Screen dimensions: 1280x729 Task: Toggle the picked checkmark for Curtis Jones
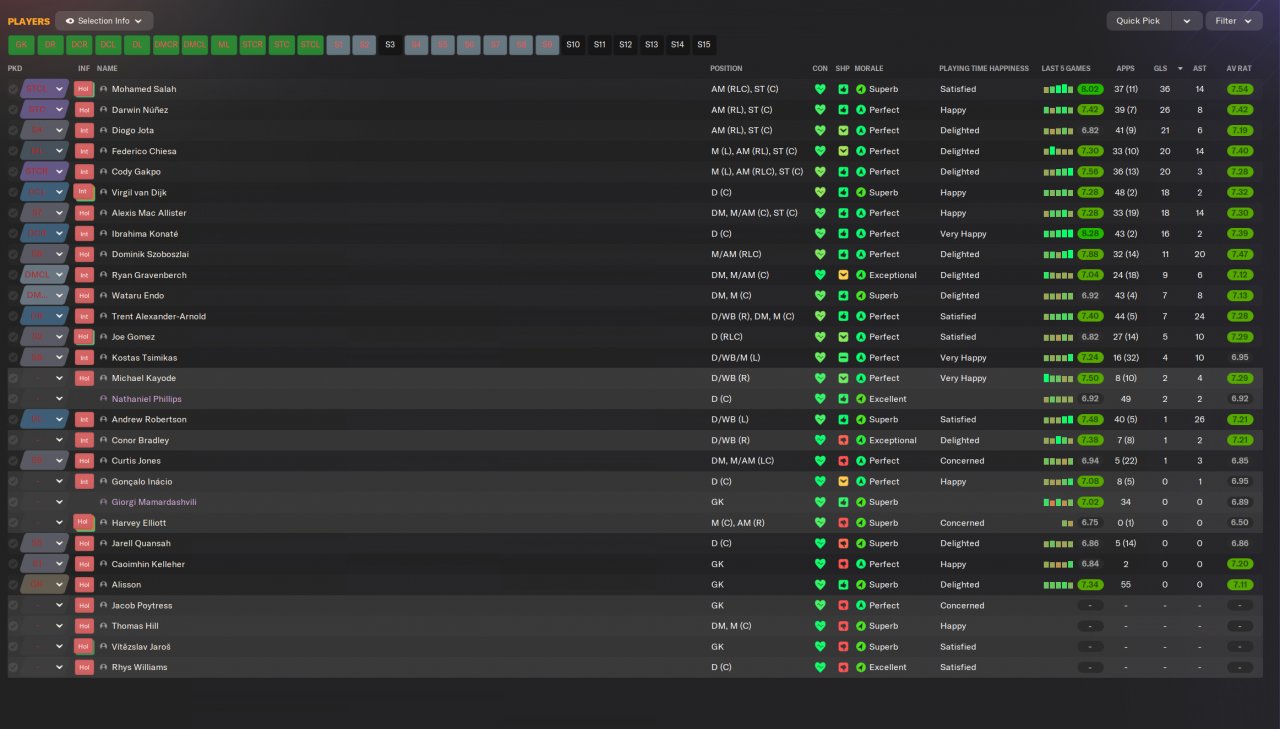pyautogui.click(x=13, y=461)
